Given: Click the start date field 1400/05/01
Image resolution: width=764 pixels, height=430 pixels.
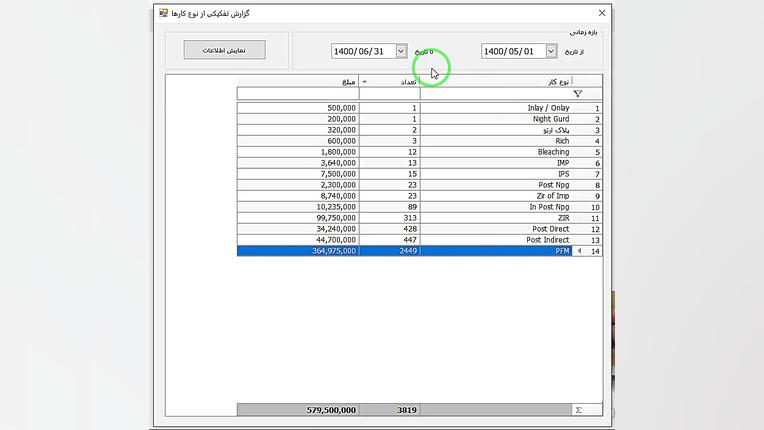Looking at the screenshot, I should click(x=514, y=51).
